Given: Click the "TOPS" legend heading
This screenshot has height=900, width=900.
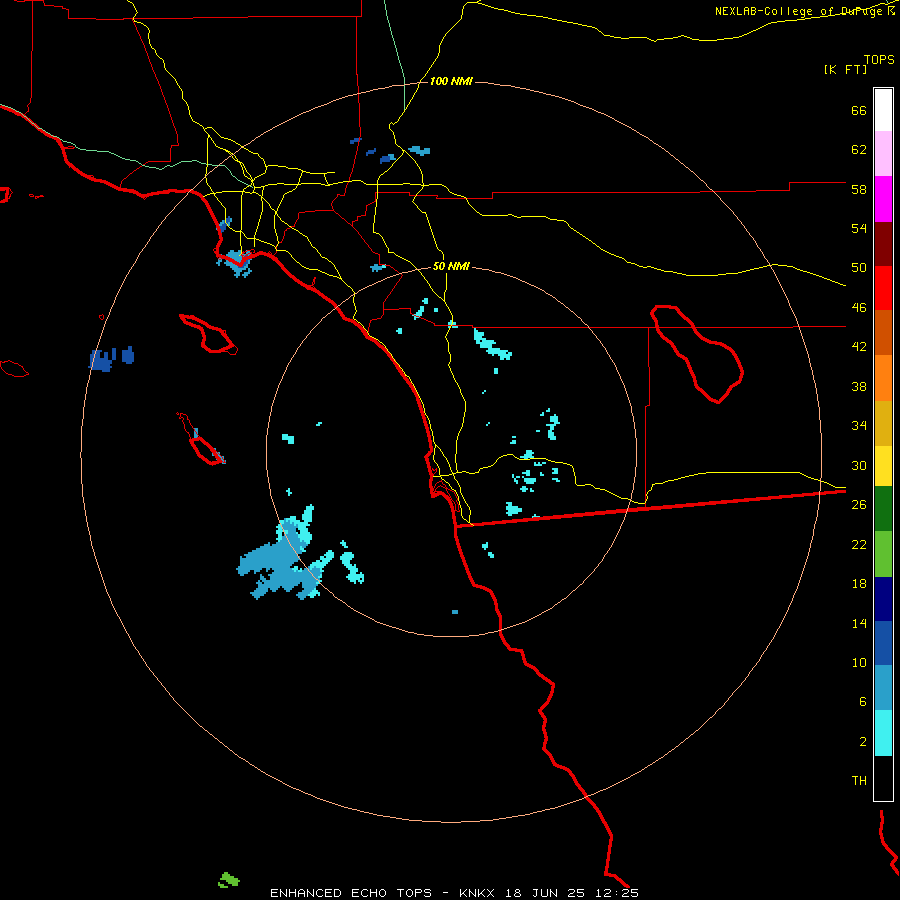Looking at the screenshot, I should (879, 59).
